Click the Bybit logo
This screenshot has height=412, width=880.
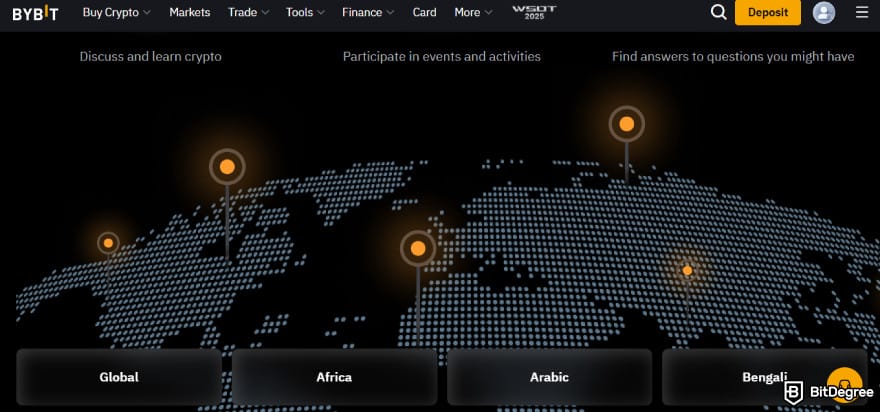35,13
